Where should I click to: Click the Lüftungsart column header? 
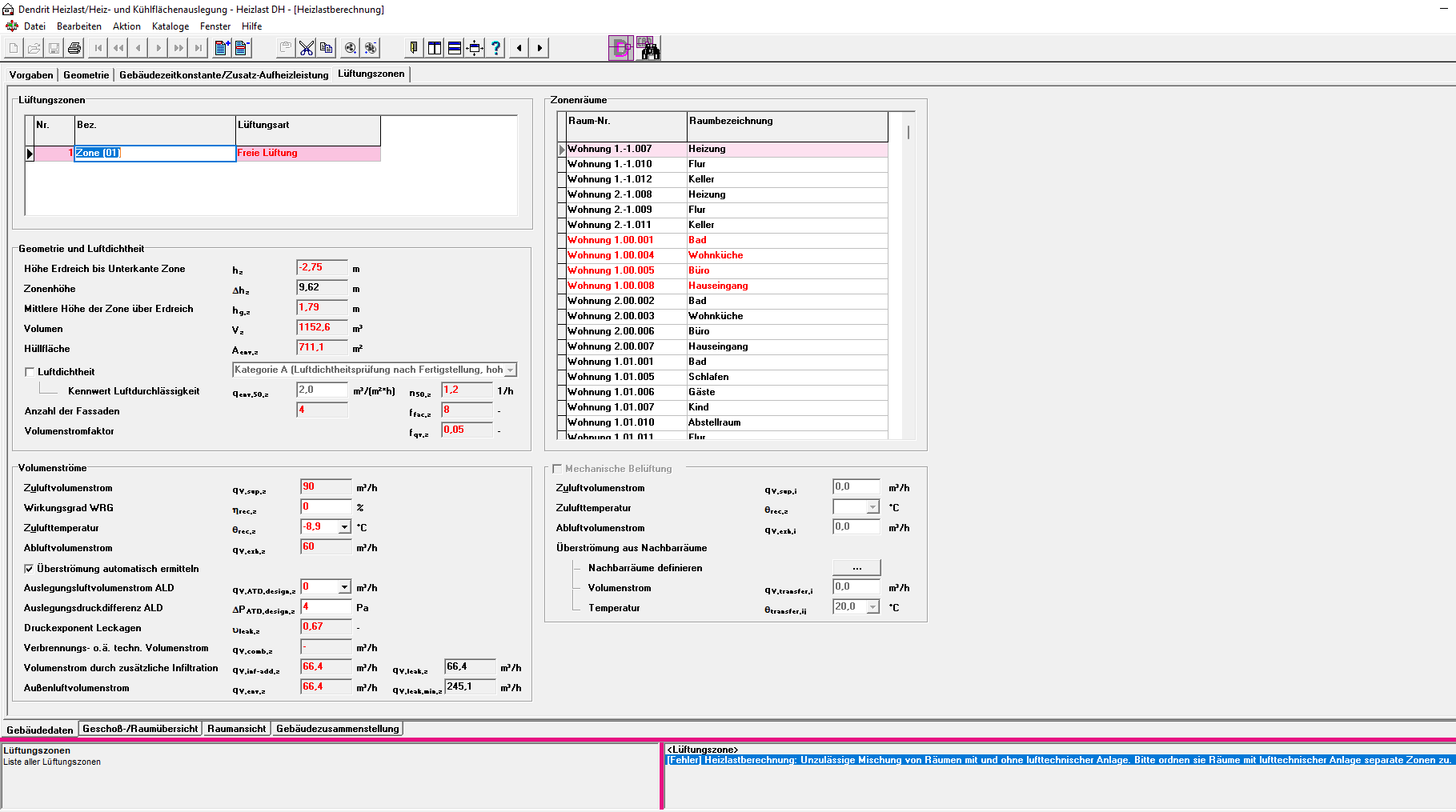click(x=308, y=130)
